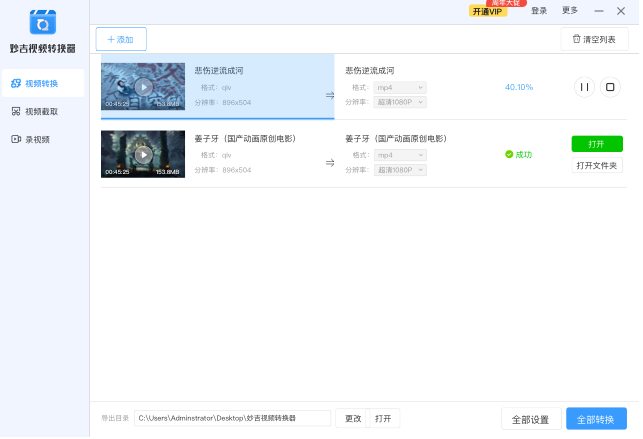Open the 录视频 sidebar section
643x439 pixels.
(31, 140)
